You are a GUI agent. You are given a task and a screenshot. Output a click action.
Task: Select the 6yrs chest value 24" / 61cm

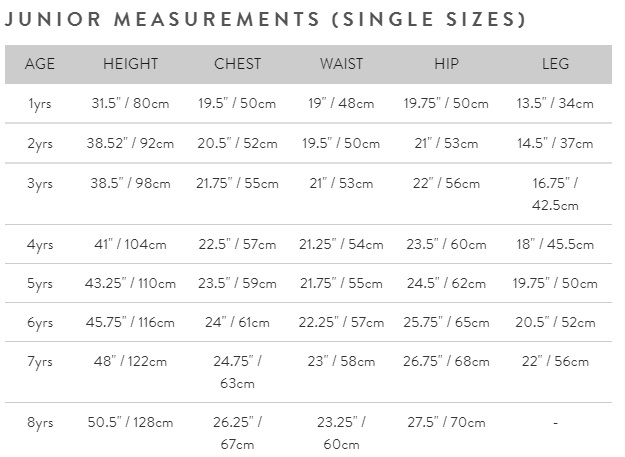click(238, 322)
